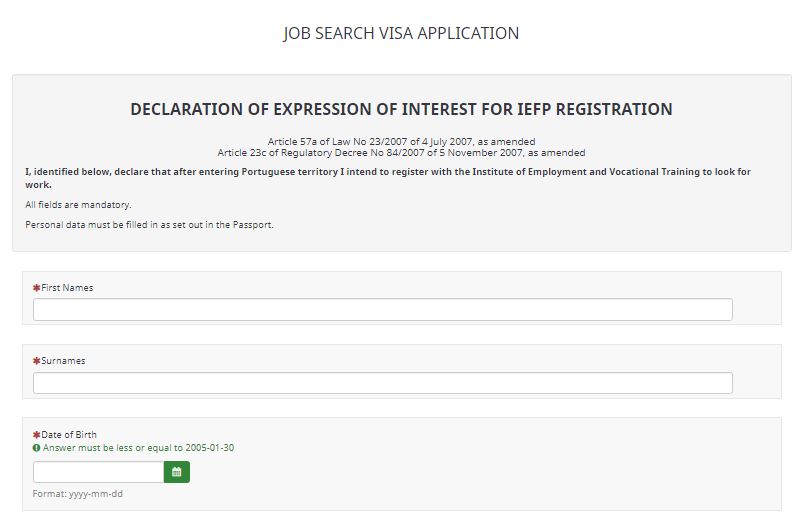Click the 'Format: yyyy-mm-dd' helper text

pos(78,494)
